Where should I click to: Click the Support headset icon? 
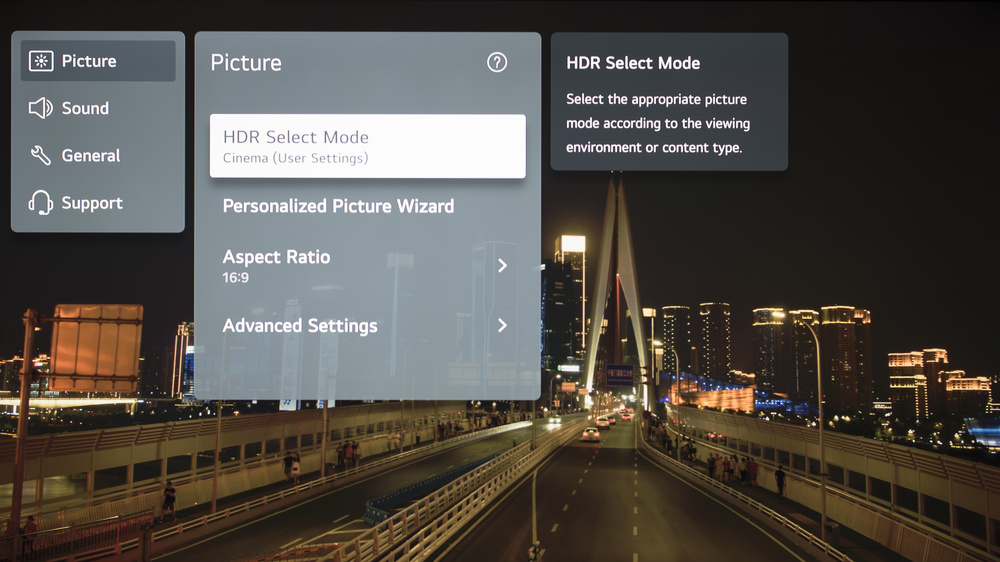[41, 203]
